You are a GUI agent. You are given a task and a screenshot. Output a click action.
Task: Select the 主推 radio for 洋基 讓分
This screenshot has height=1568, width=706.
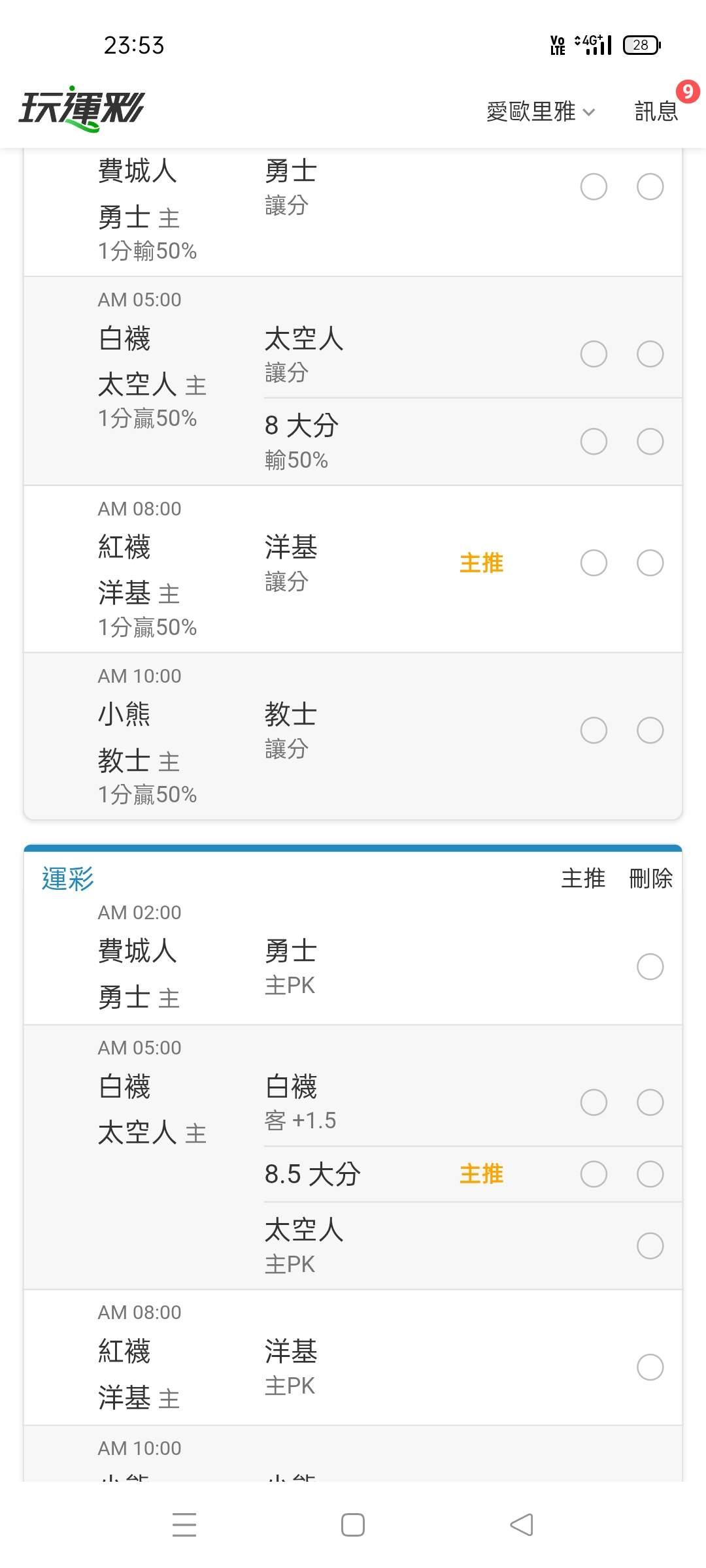594,563
